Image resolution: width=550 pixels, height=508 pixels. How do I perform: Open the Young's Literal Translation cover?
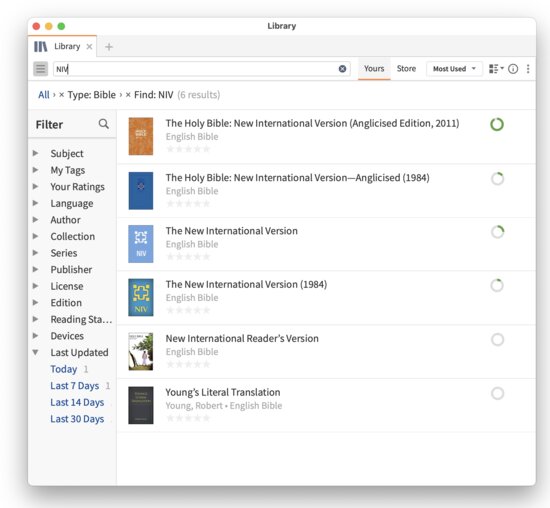pyautogui.click(x=141, y=405)
